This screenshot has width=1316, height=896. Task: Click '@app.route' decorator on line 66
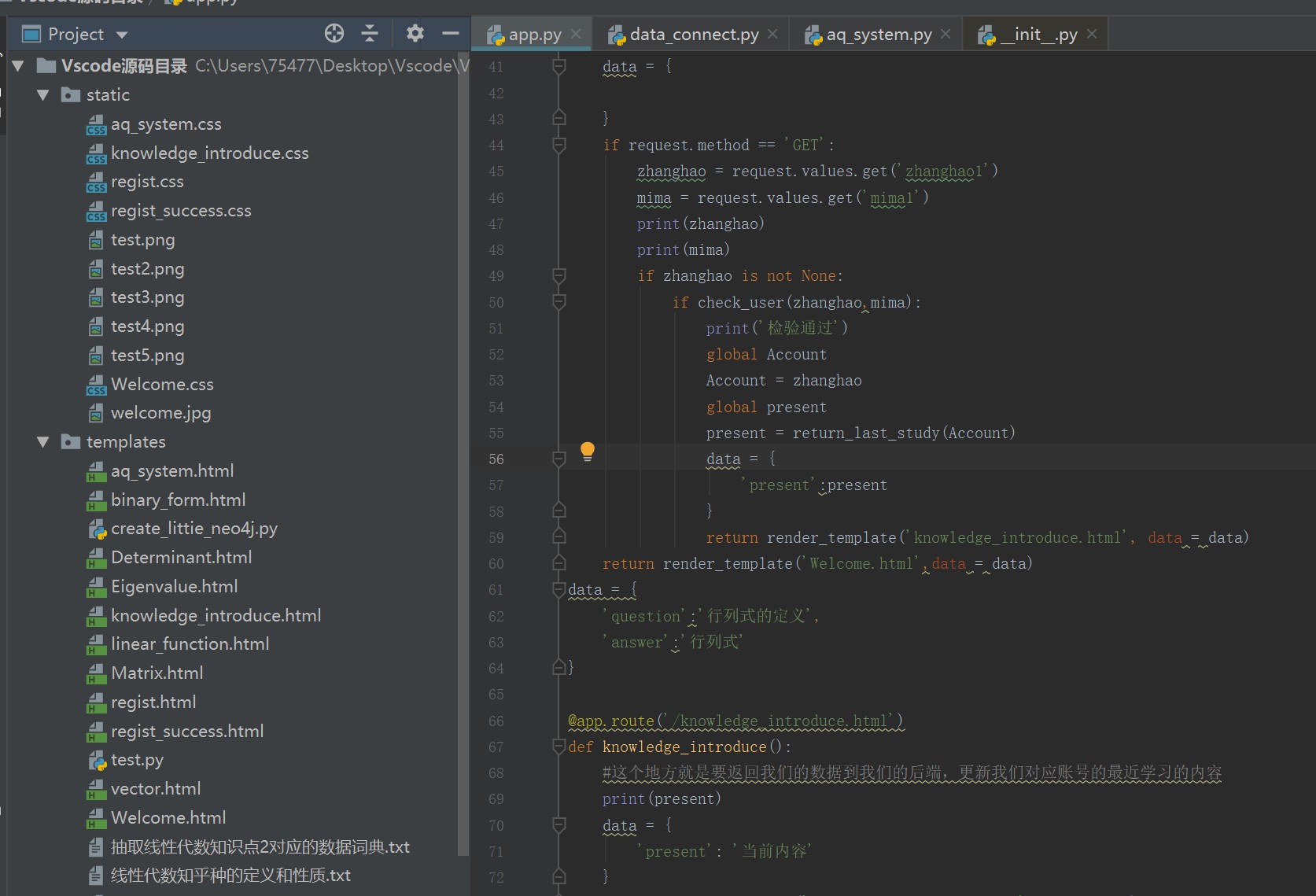coord(610,721)
